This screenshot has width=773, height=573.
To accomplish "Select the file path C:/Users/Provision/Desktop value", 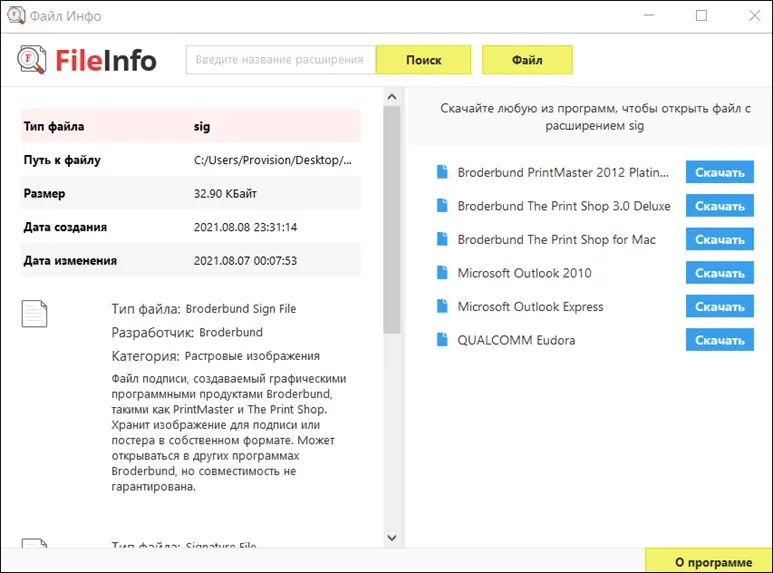I will (273, 160).
